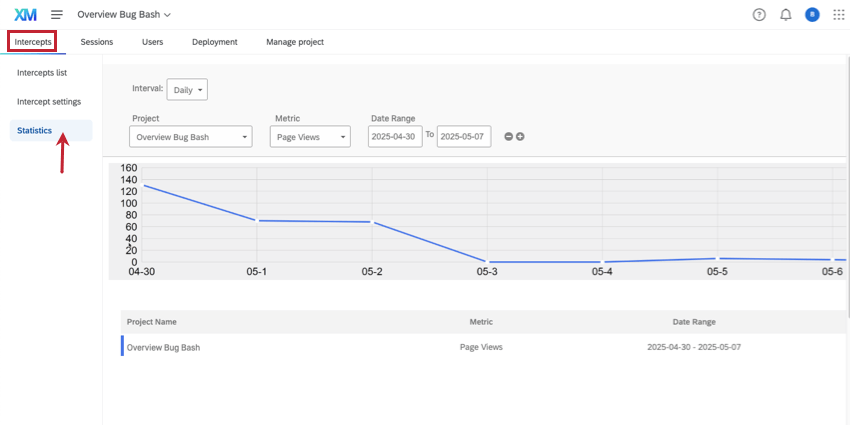Open the Metric Page Views dropdown
850x425 pixels.
tap(310, 137)
